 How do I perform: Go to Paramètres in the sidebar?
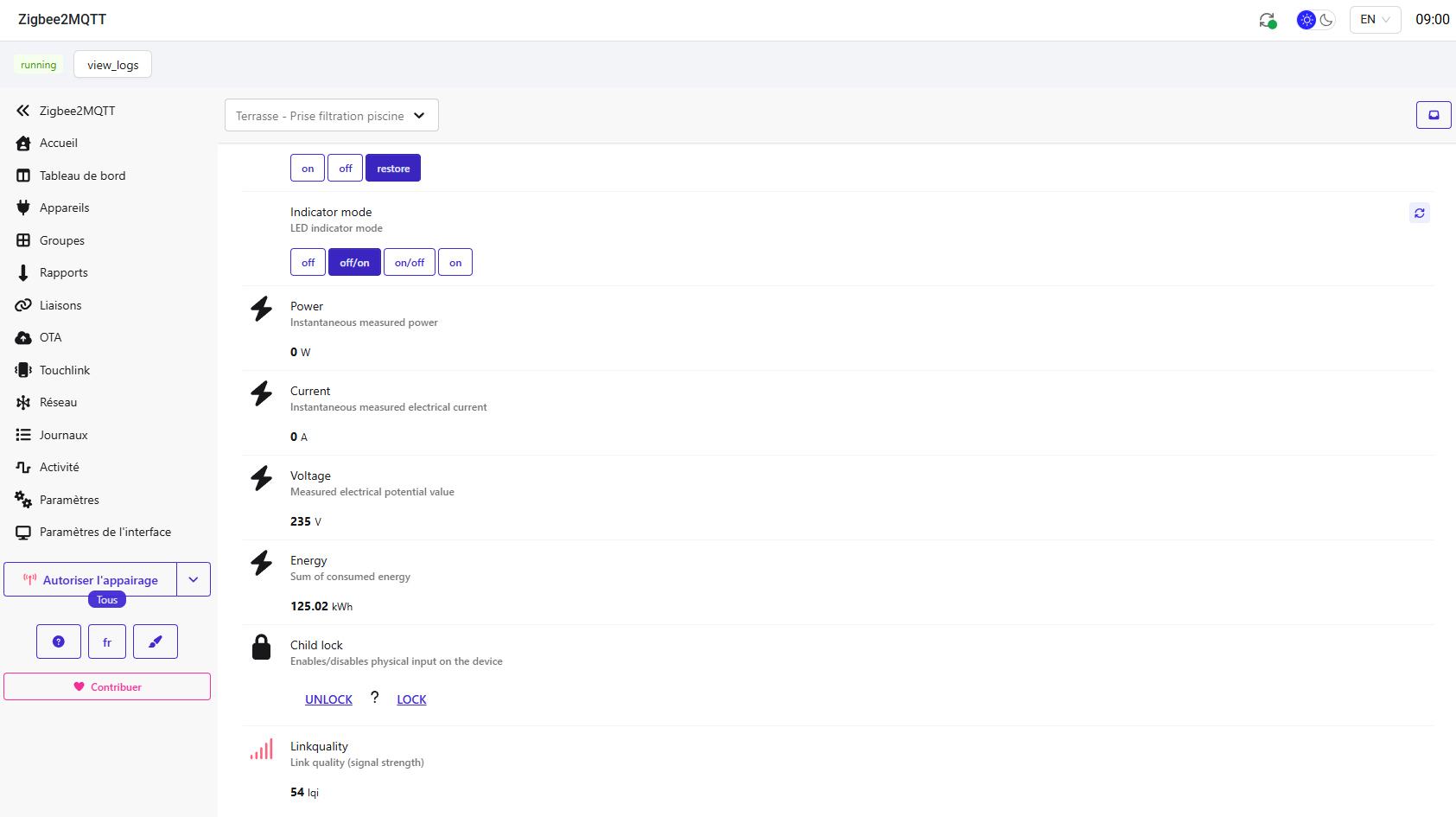(69, 500)
